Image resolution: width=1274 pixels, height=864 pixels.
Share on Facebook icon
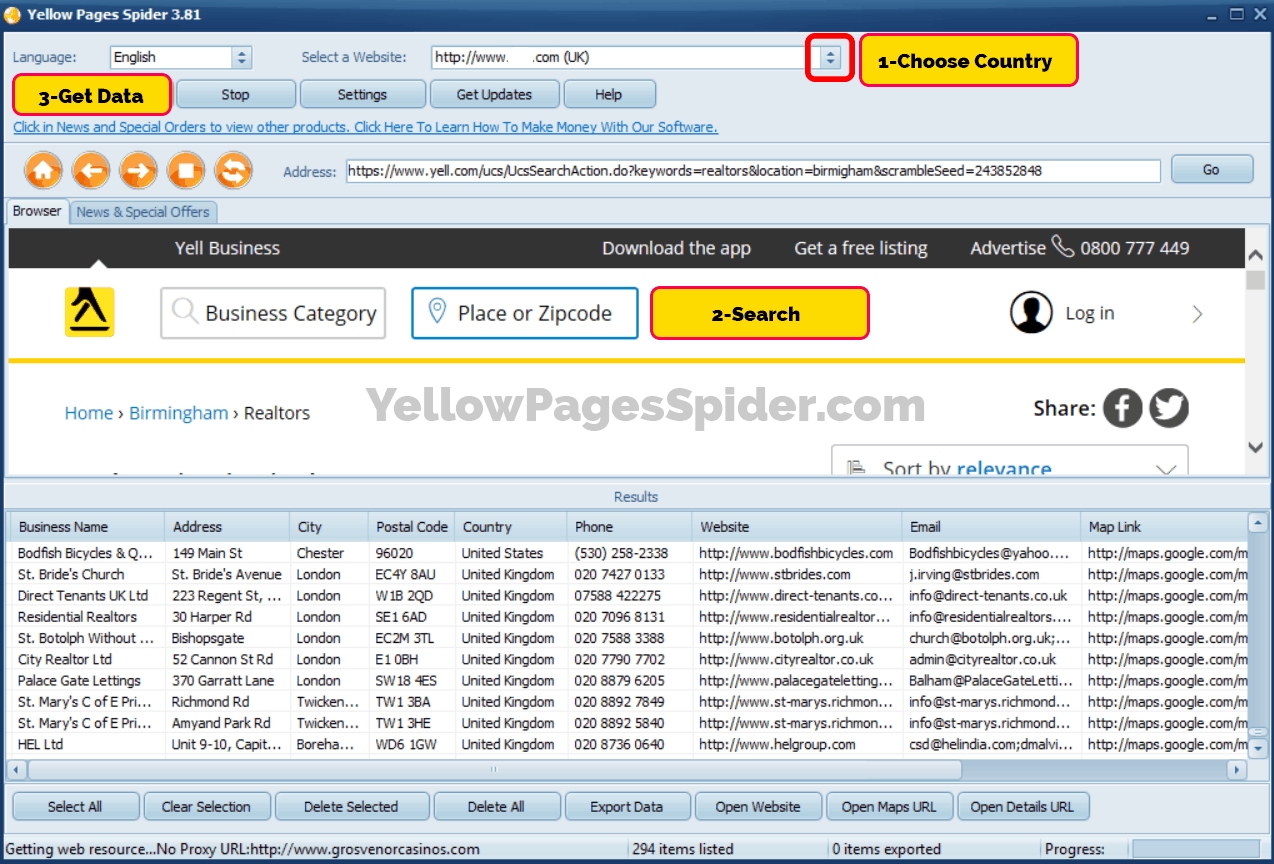(x=1123, y=408)
